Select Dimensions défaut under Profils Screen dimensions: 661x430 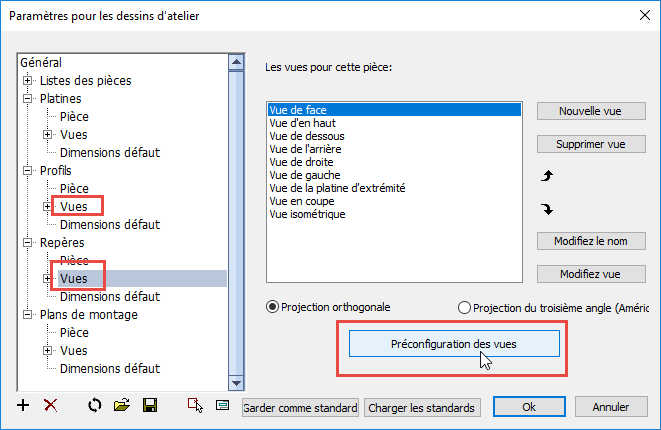tap(110, 225)
